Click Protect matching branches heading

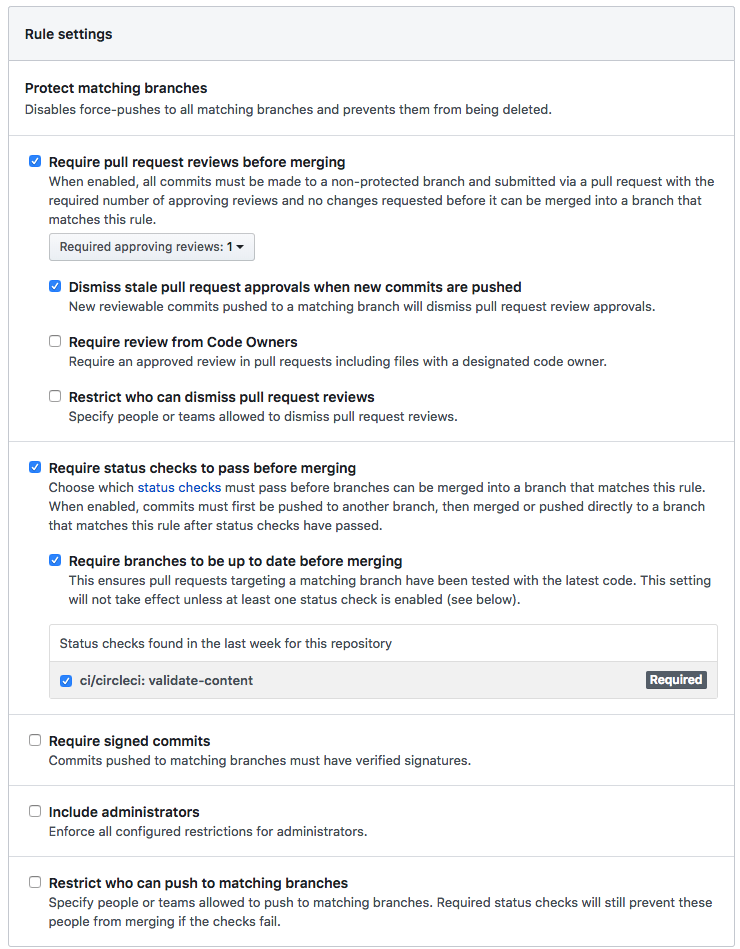point(116,88)
